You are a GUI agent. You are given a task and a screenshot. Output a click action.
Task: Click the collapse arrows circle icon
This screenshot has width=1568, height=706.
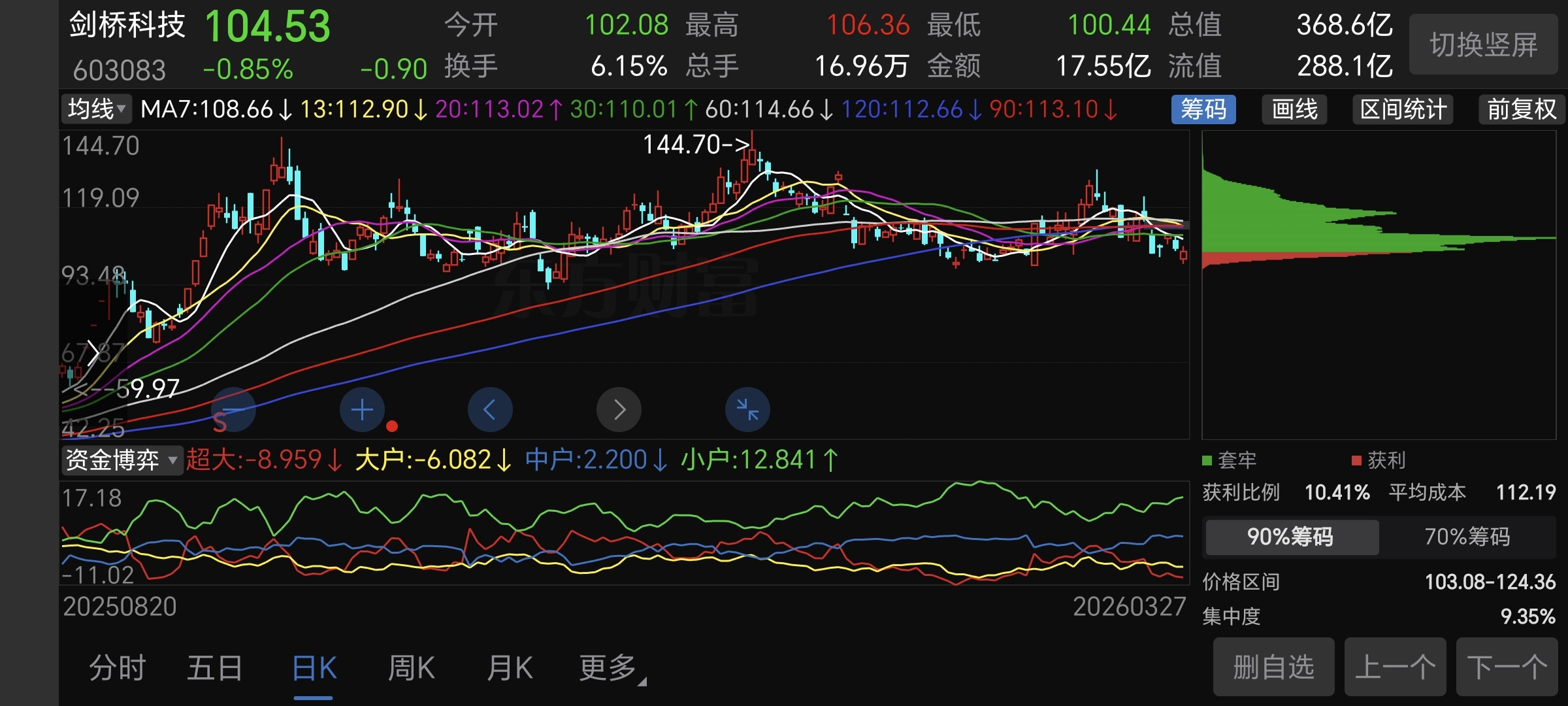[747, 410]
